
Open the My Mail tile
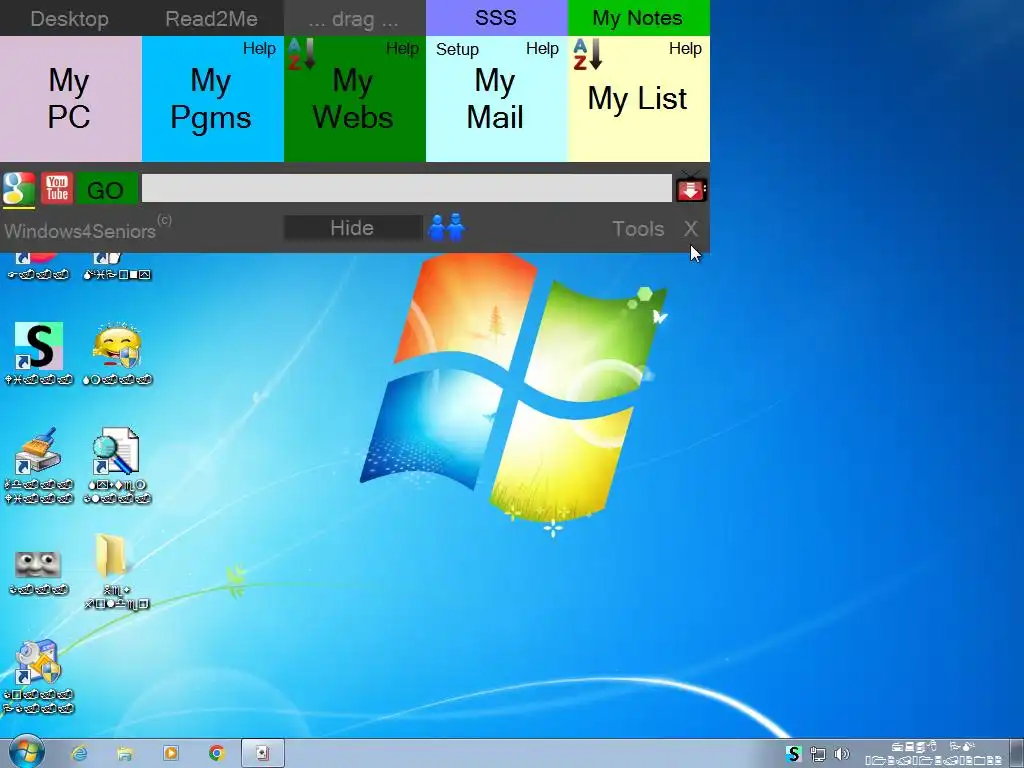pyautogui.click(x=496, y=99)
